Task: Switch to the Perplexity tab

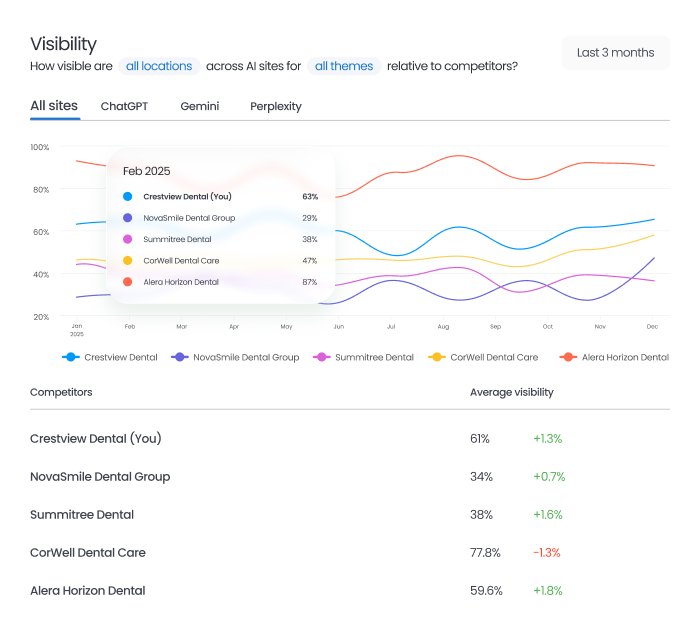Action: tap(276, 107)
